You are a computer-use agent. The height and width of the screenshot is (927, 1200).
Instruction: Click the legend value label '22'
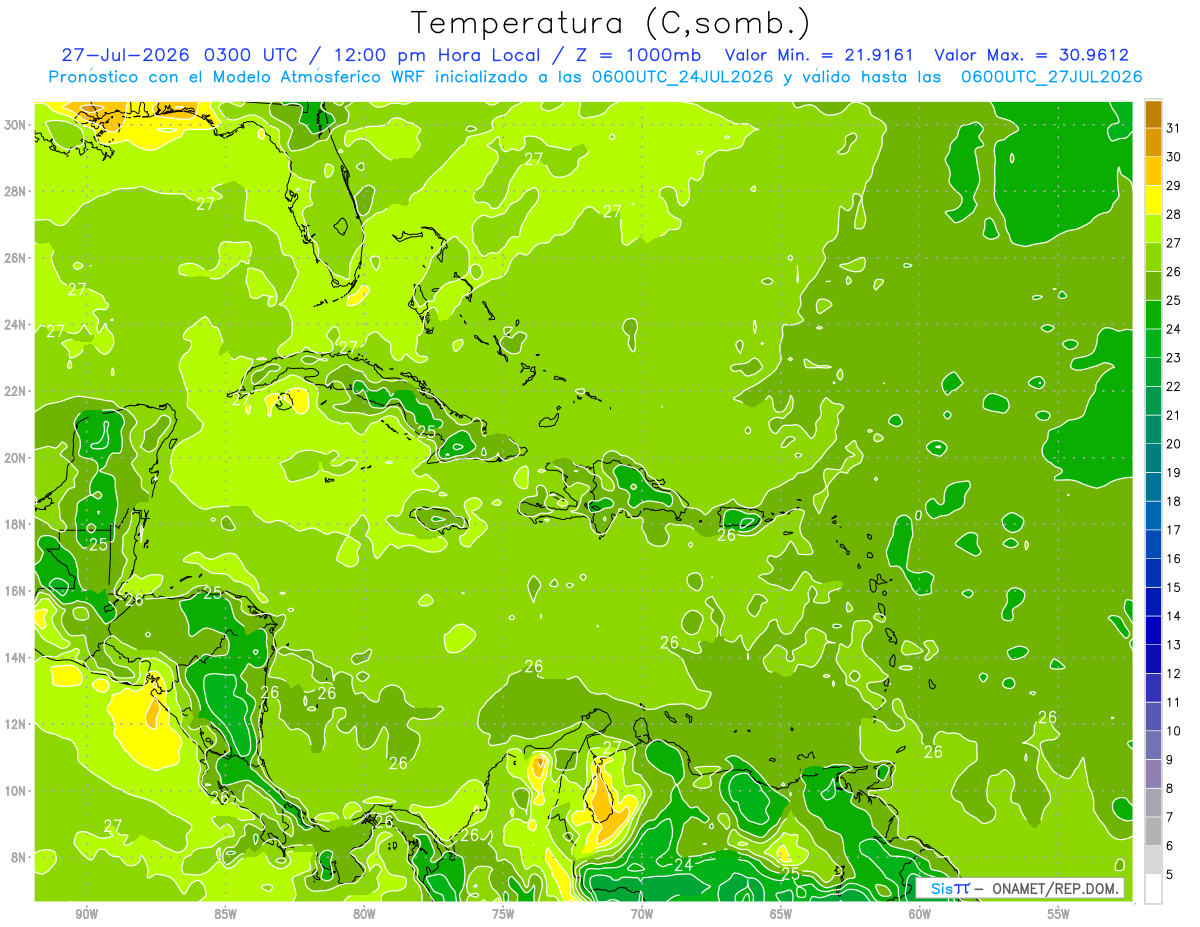(1174, 386)
